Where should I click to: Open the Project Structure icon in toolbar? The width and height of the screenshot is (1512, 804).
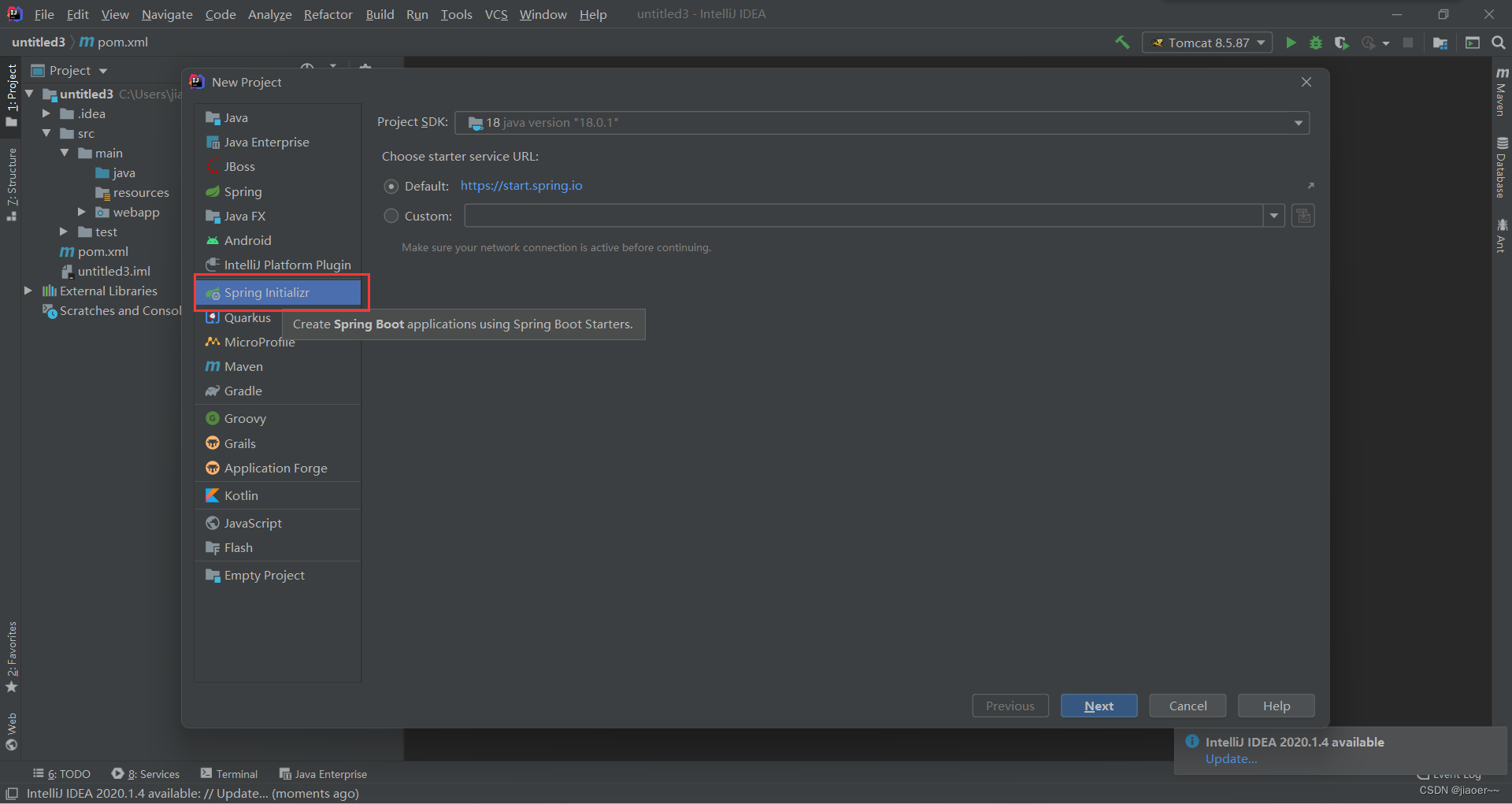pos(1440,43)
